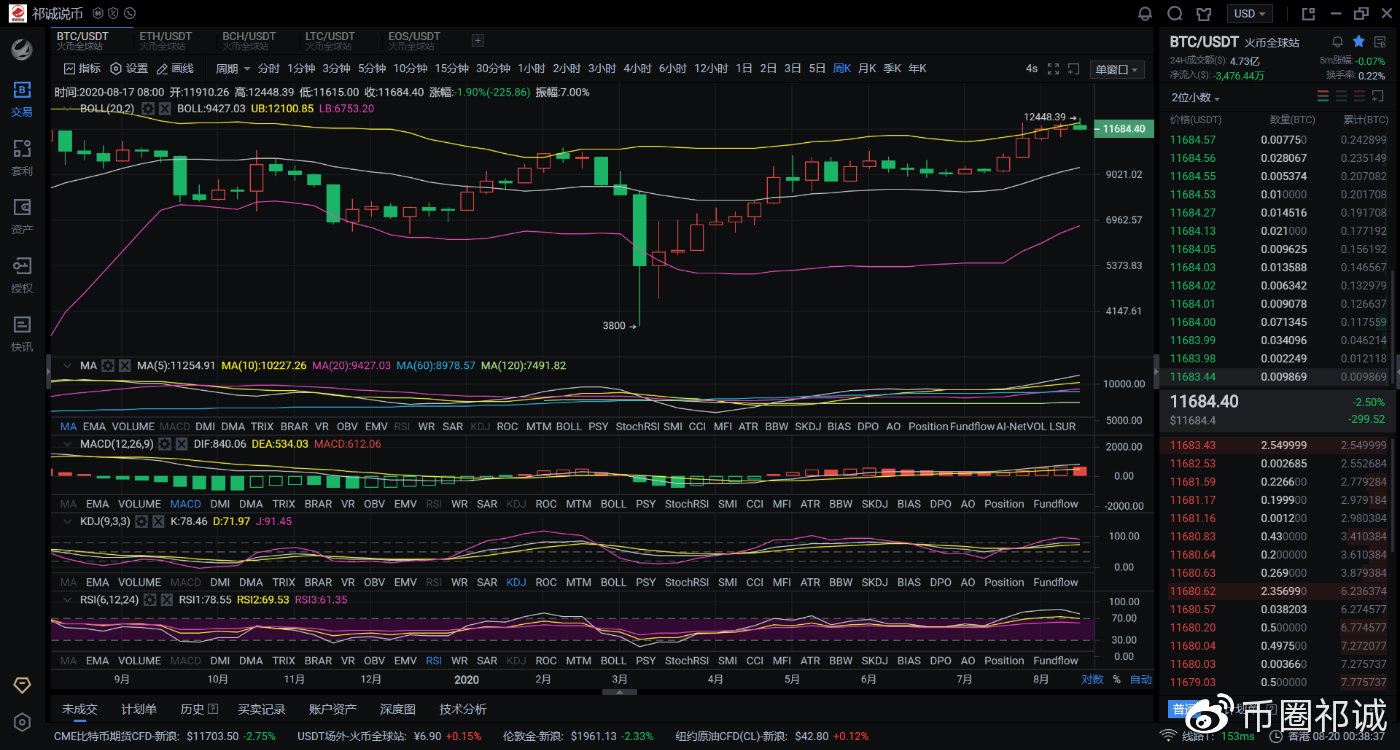Image resolution: width=1400 pixels, height=750 pixels.
Task: Toggle fullscreen chart view
Action: [1053, 69]
